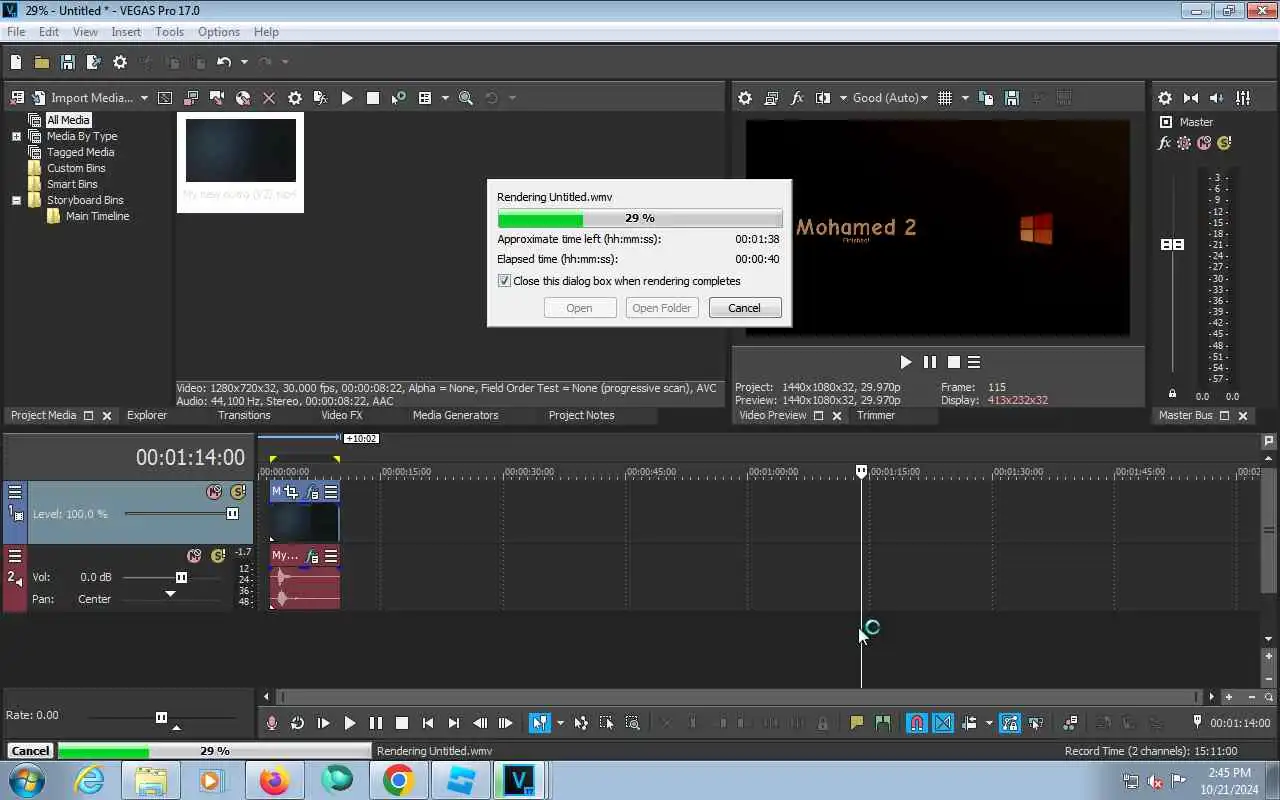This screenshot has height=800, width=1280.
Task: Open the Good (Auto) preview quality dropdown
Action: pyautogui.click(x=890, y=98)
